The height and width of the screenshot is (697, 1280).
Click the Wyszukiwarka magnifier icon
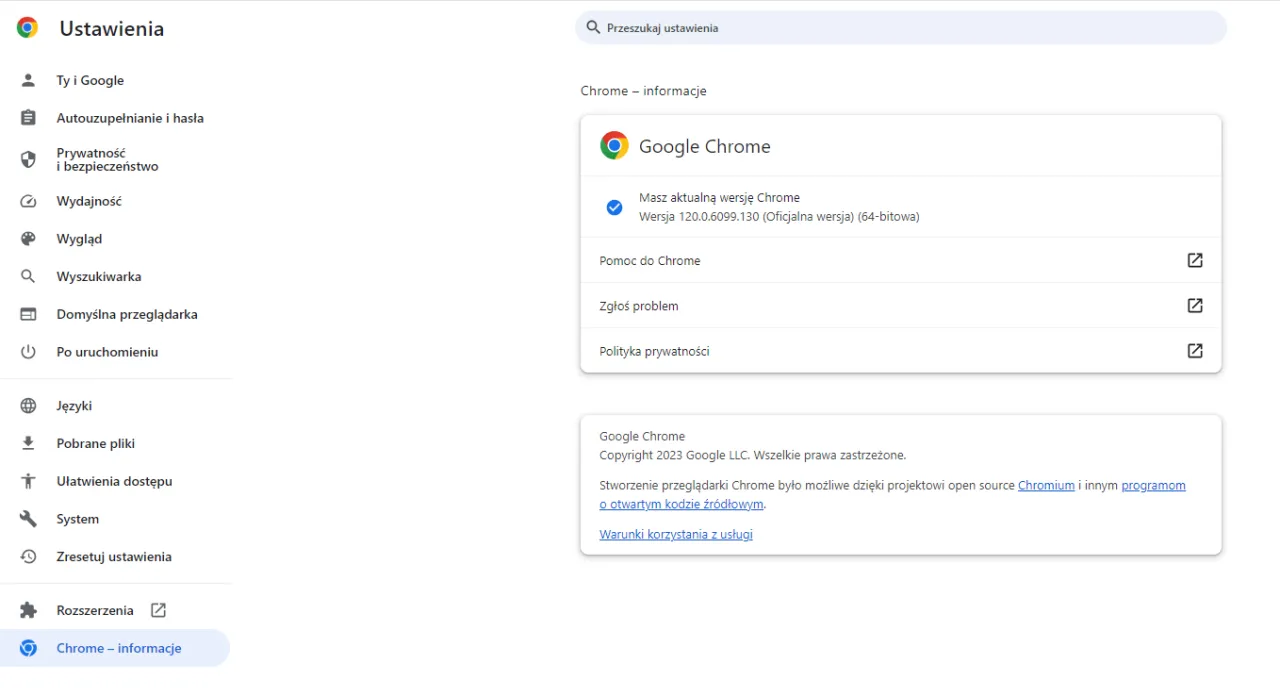tap(28, 276)
